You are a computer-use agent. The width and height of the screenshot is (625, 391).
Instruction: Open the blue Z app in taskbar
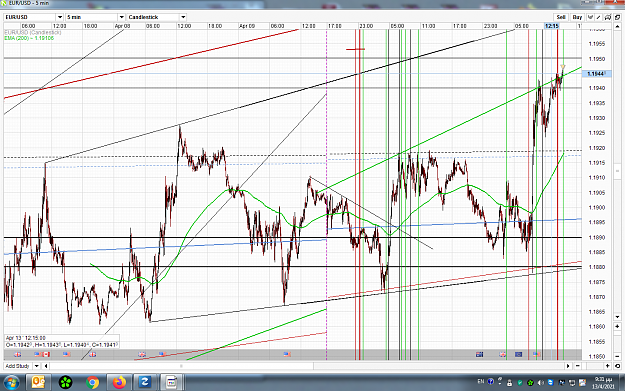click(144, 383)
